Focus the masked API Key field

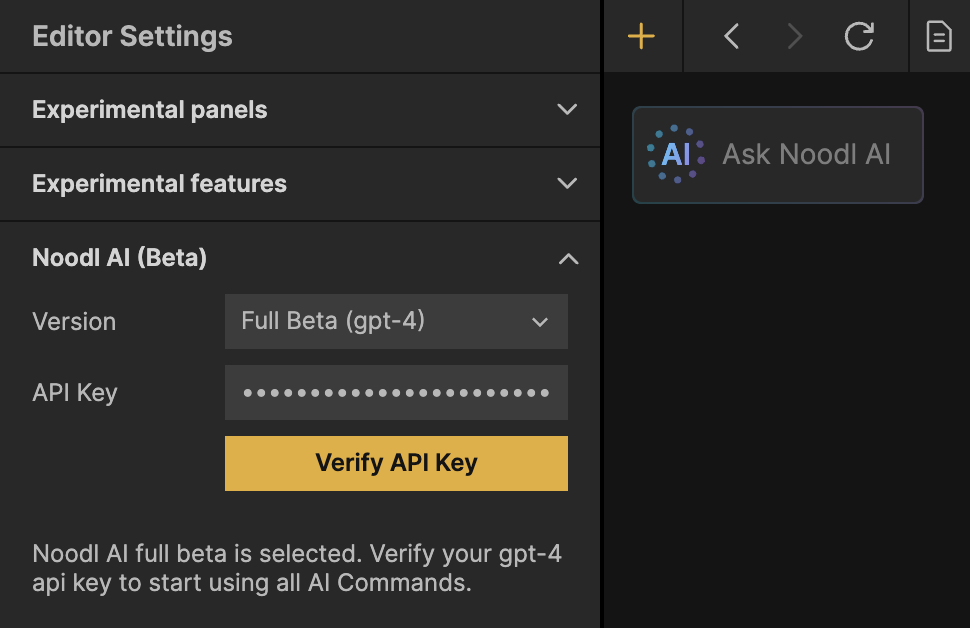(396, 393)
